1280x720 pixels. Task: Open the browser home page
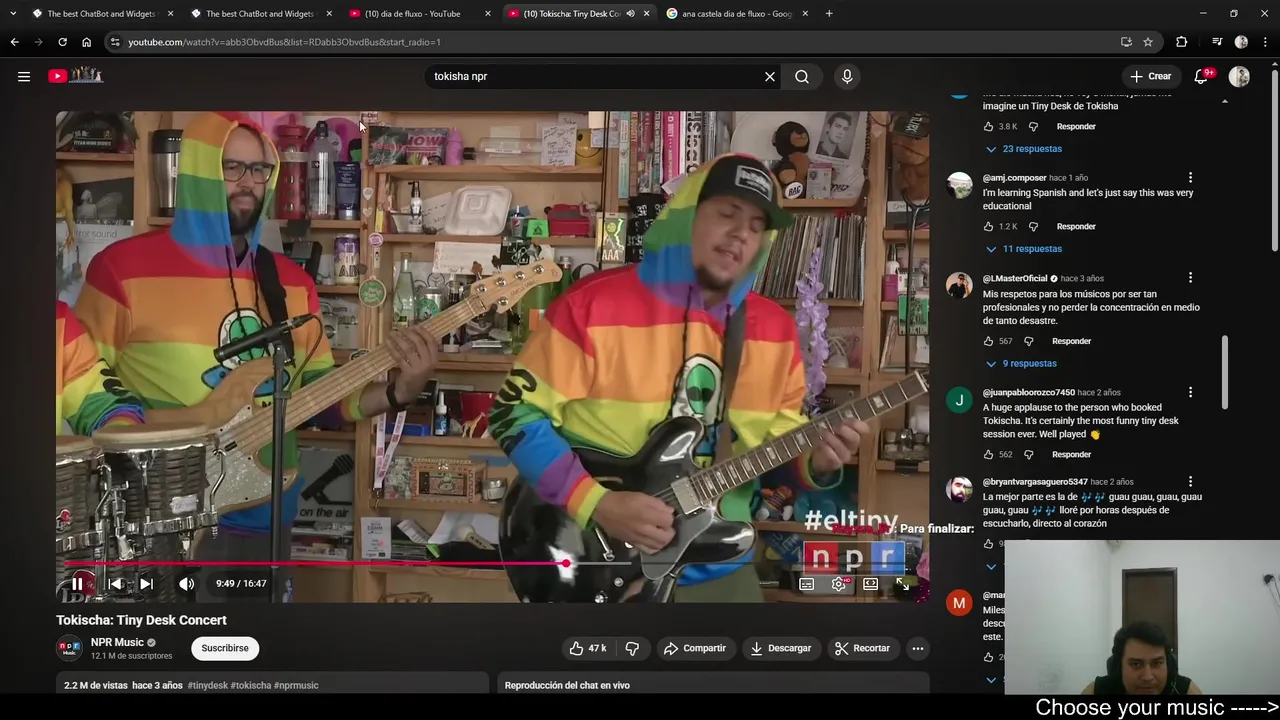click(x=86, y=42)
